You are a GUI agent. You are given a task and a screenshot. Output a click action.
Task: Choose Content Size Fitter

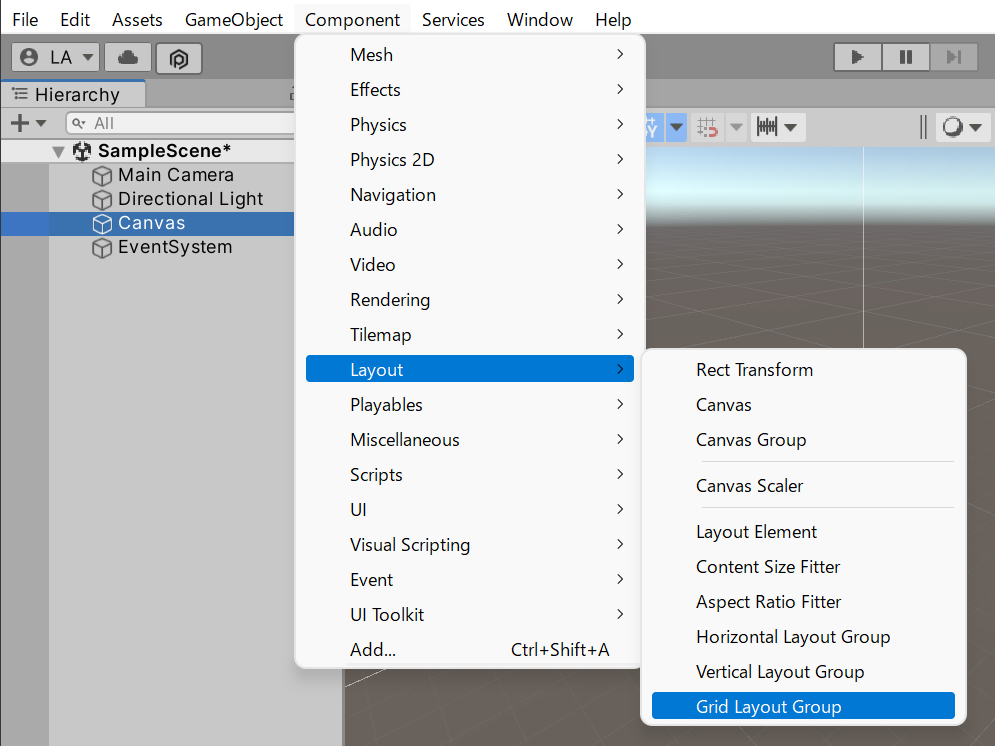(x=767, y=567)
